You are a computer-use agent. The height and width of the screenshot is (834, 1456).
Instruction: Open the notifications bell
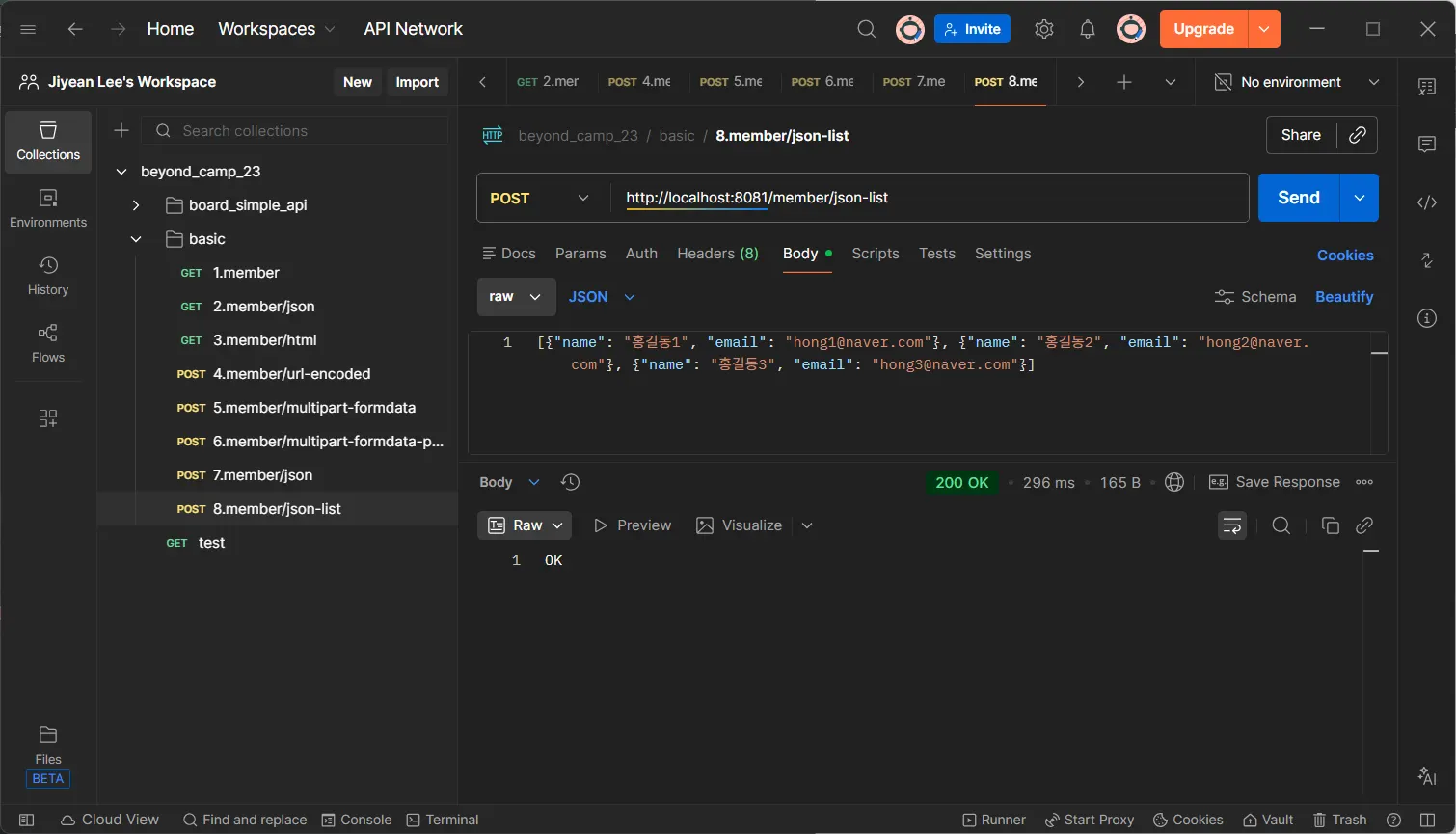[1088, 29]
